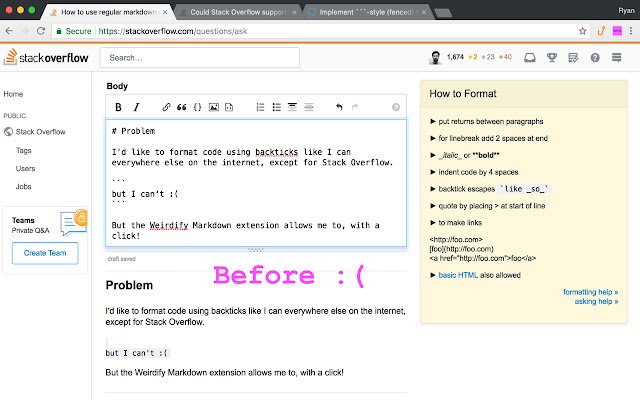Format as code with the braces icon
This screenshot has height=400, width=640.
[x=198, y=107]
